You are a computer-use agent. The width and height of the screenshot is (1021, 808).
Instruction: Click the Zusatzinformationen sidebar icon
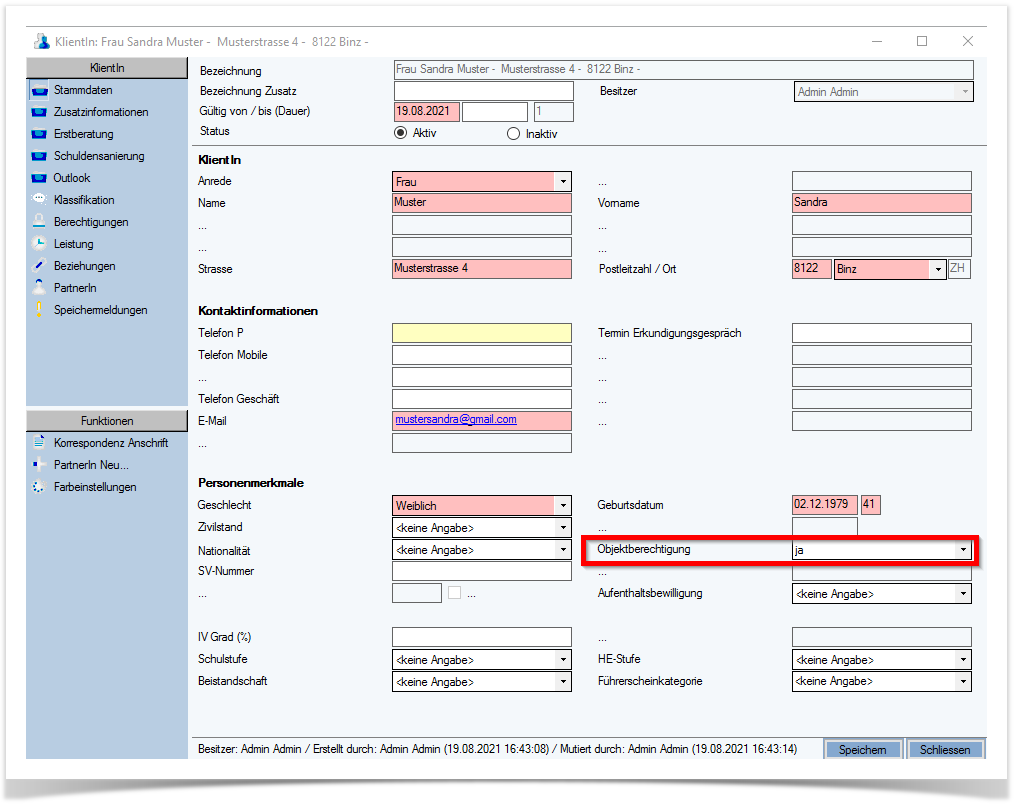(x=39, y=112)
